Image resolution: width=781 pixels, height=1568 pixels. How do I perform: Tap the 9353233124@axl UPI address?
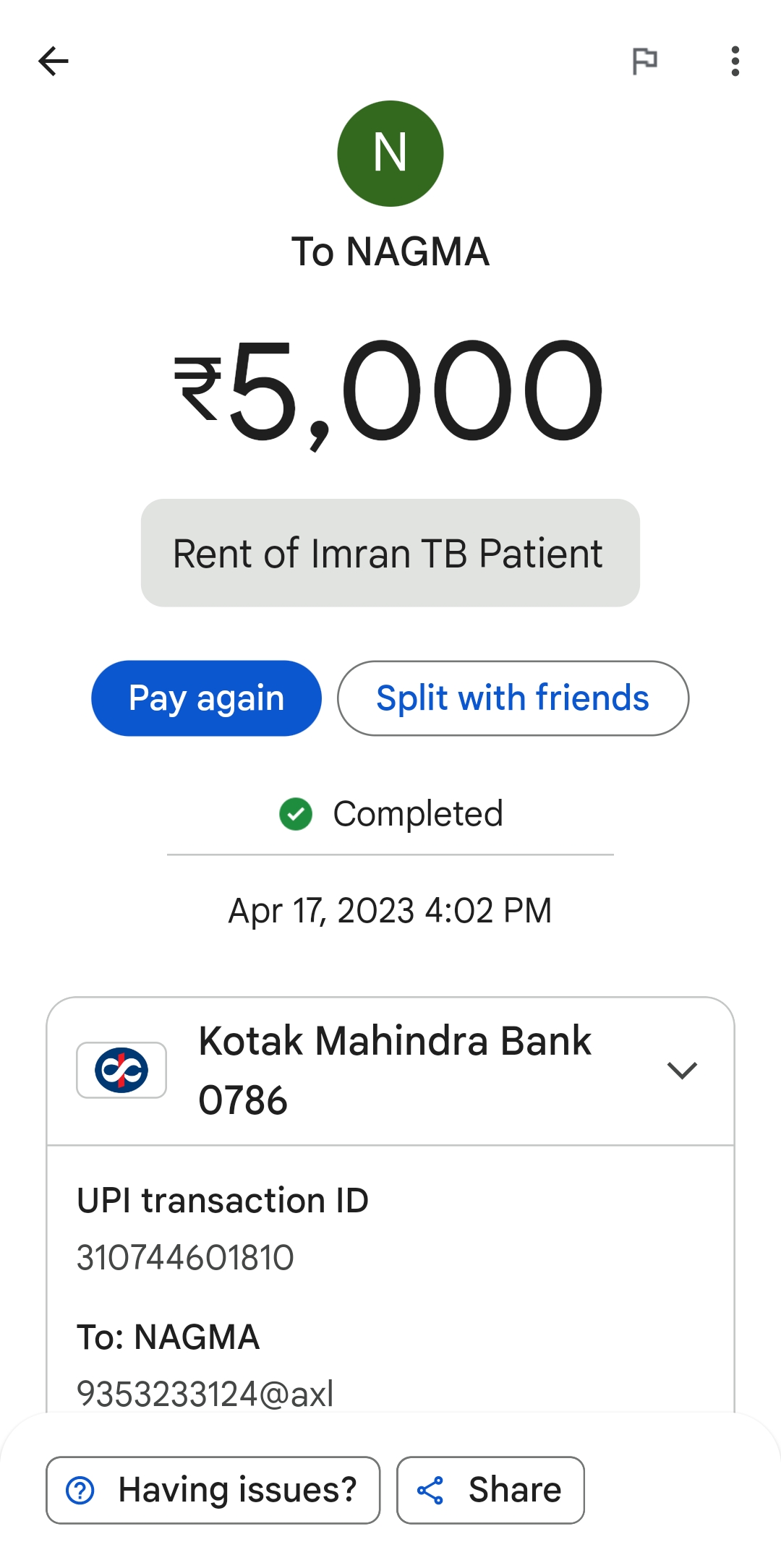(x=205, y=1394)
